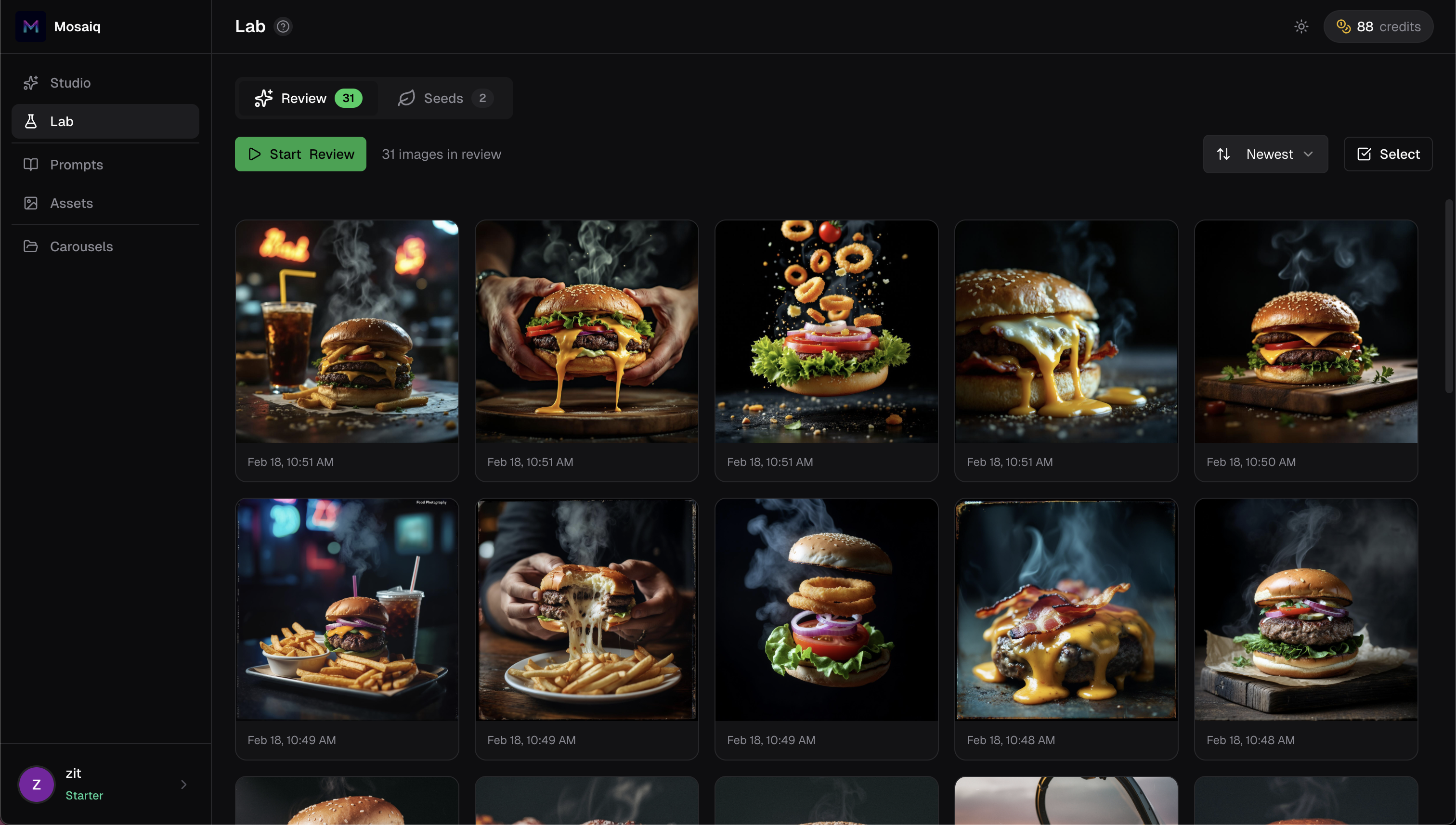Open the Studio panel in sidebar
The image size is (1456, 825).
pos(70,83)
